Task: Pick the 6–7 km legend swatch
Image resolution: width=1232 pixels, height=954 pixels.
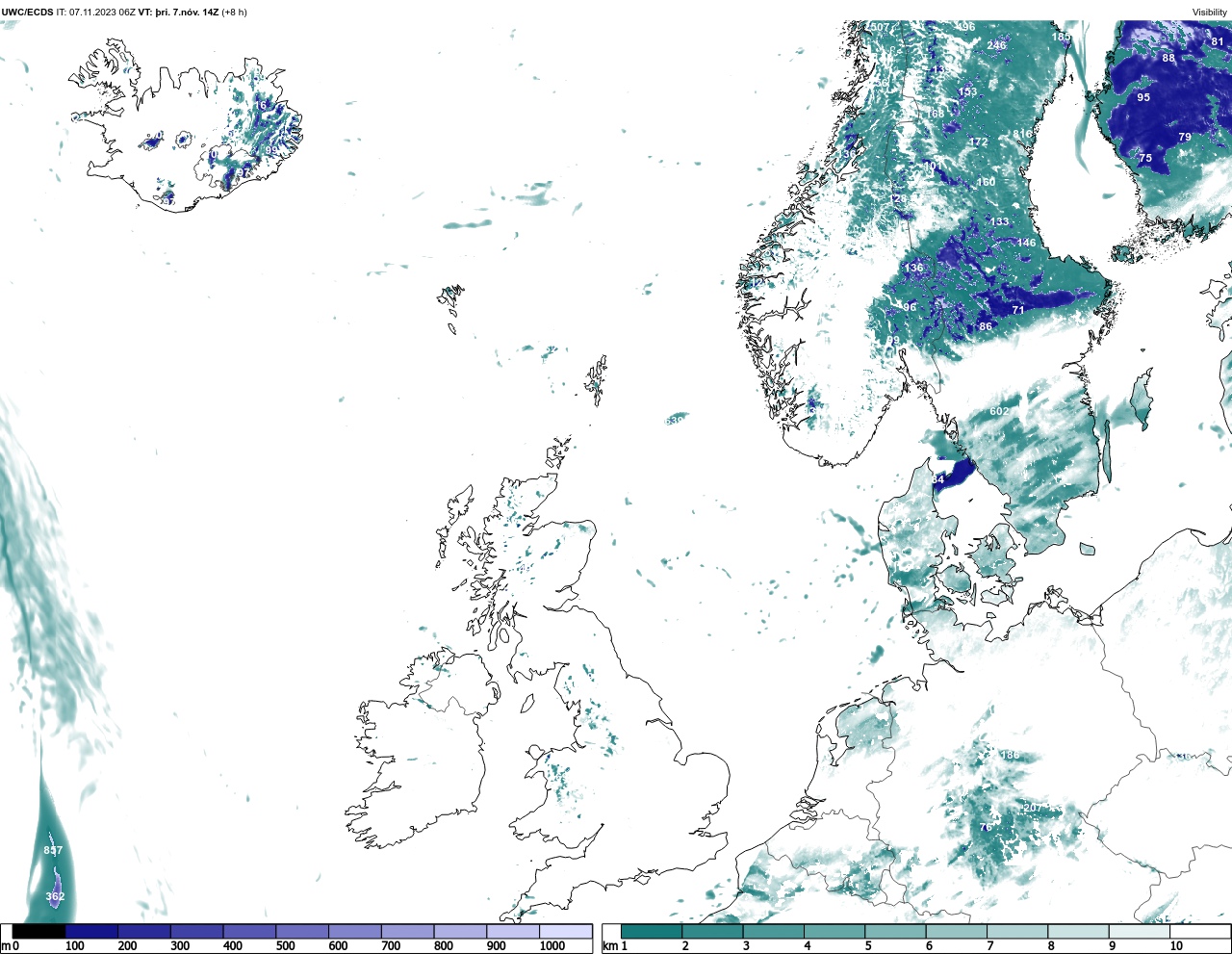Action: point(956,931)
